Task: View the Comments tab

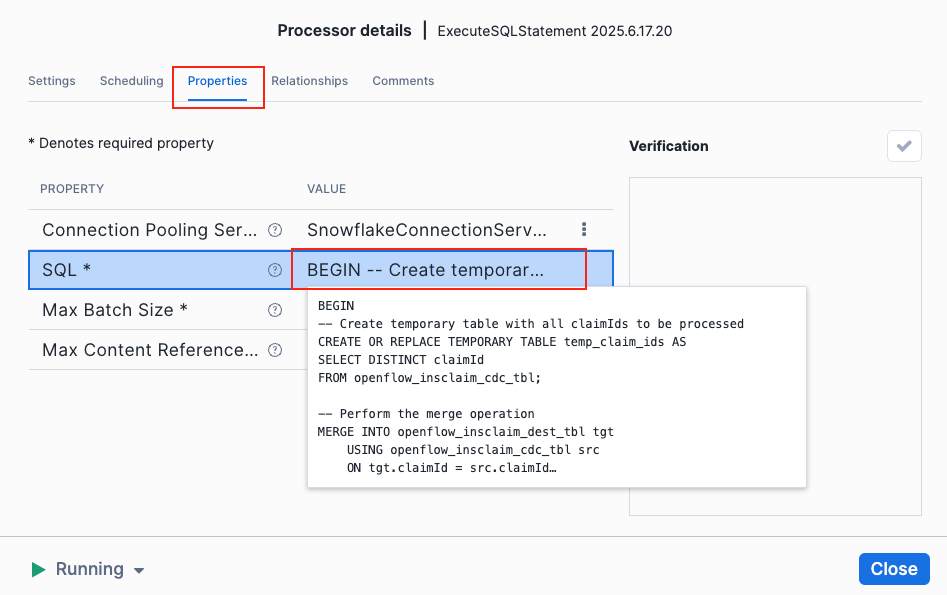Action: [403, 81]
